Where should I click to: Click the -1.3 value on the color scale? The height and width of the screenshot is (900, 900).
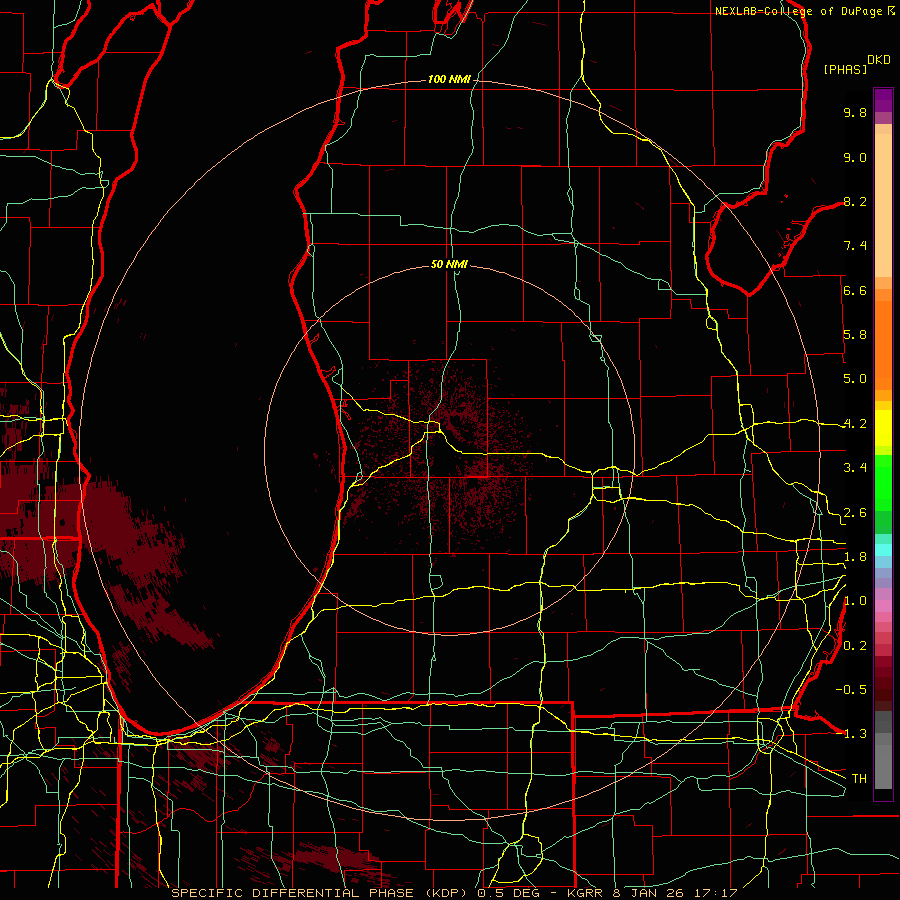[x=851, y=734]
